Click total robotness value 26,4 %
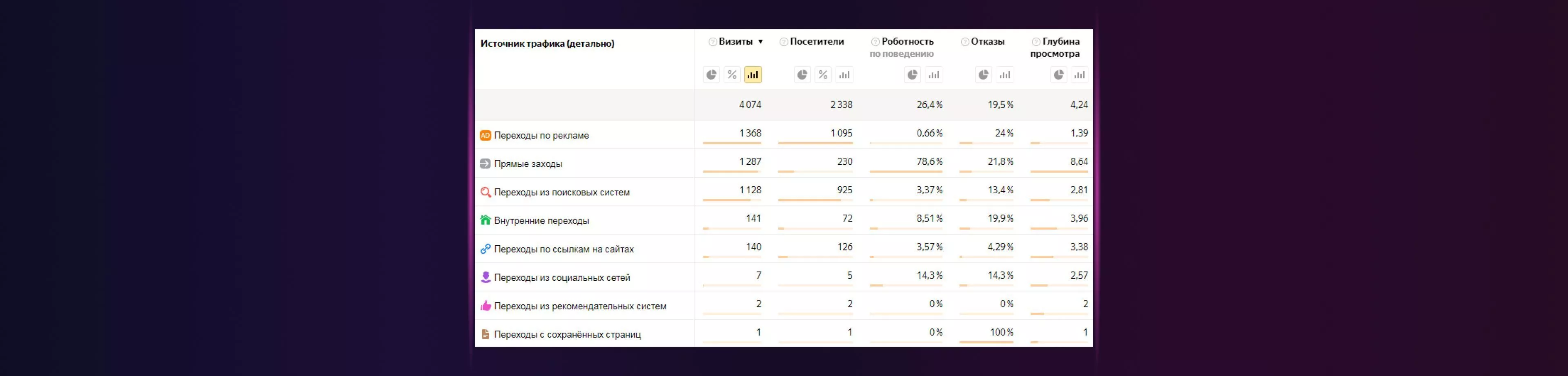This screenshot has width=1568, height=376. [x=929, y=105]
